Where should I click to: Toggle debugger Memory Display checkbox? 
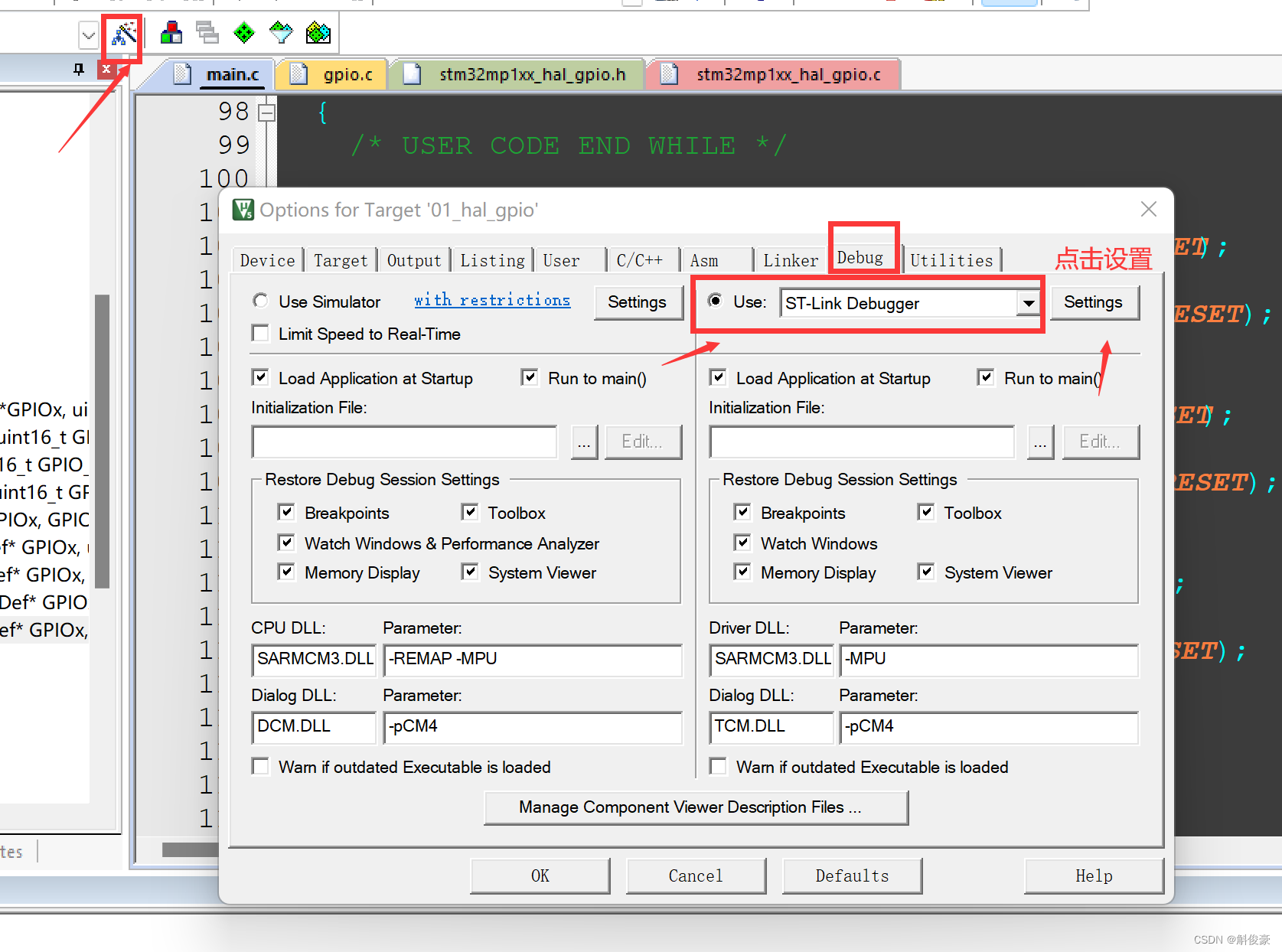click(x=742, y=572)
